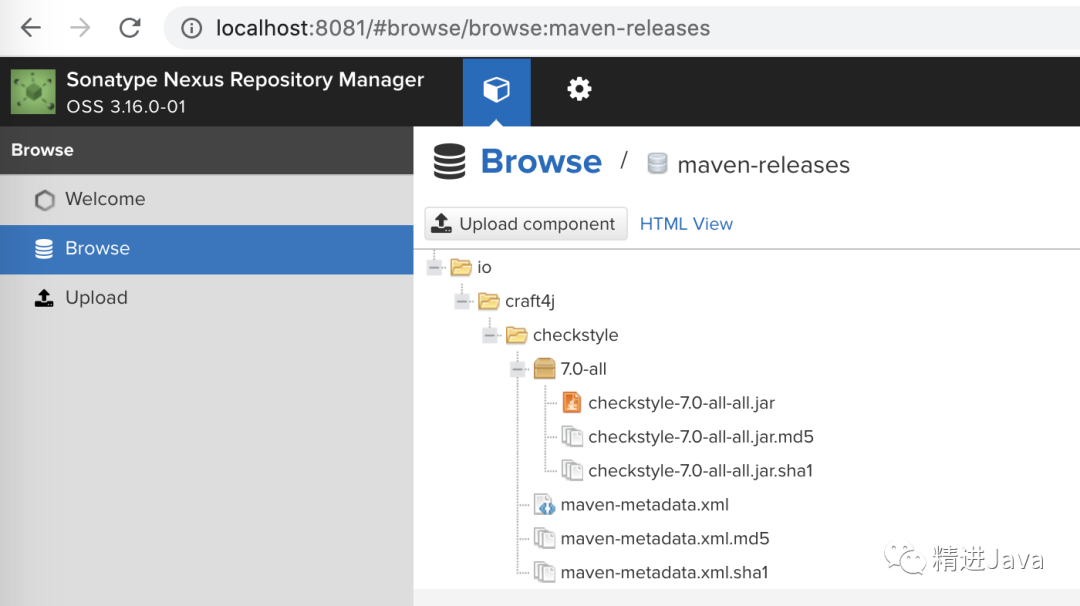Click the 7.0-all package icon

(544, 369)
